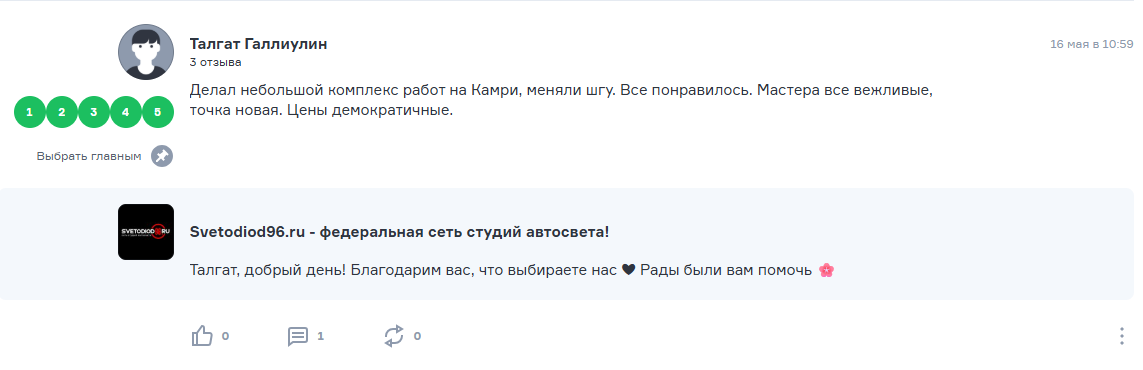Viewport: 1143px width, 370px height.
Task: Click the comment counter showing 1
Action: (x=321, y=336)
